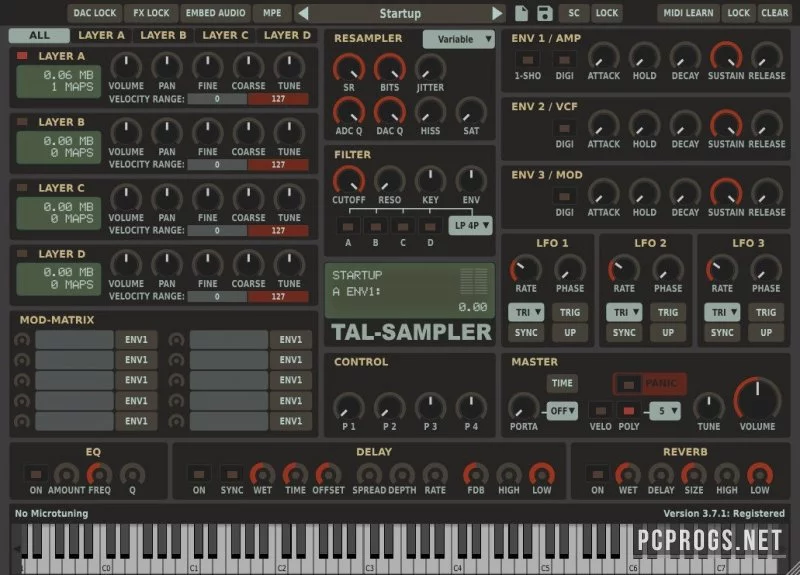Click the DAC LOCK button

(x=95, y=13)
